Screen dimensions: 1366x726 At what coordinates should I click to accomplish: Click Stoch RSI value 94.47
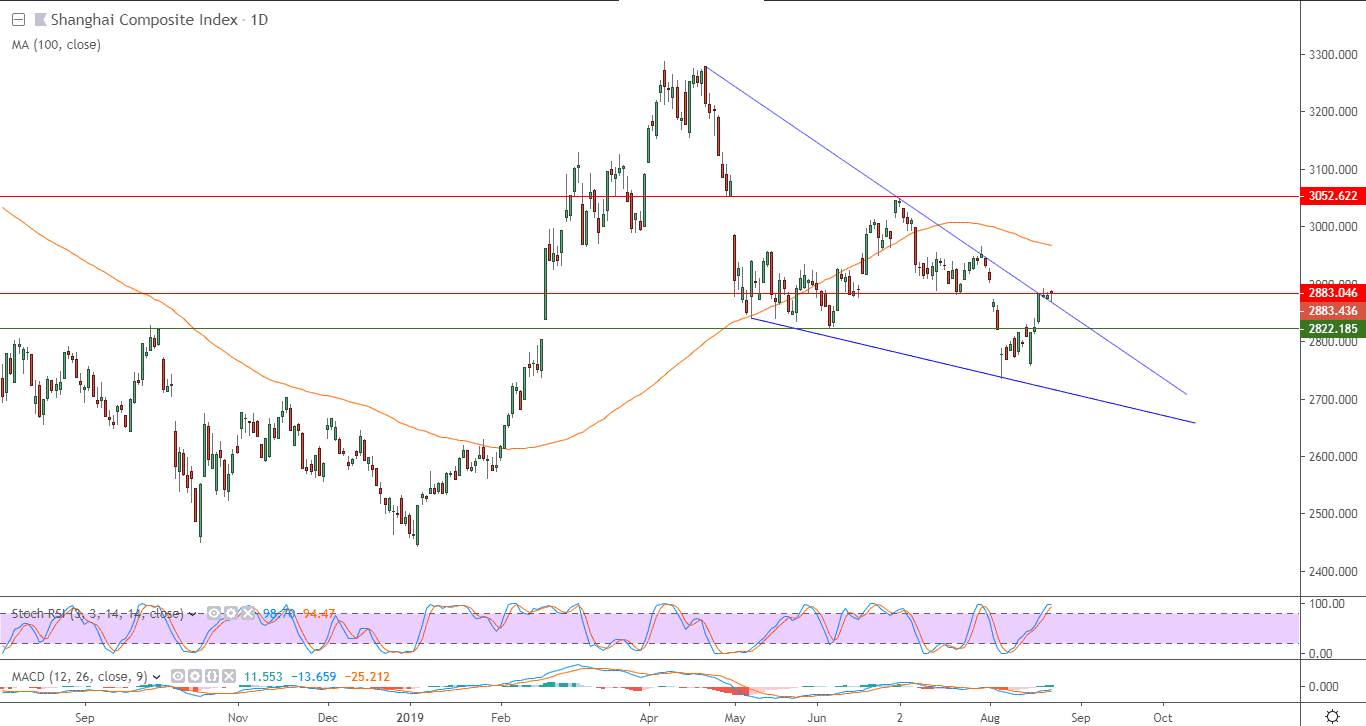click(x=319, y=613)
